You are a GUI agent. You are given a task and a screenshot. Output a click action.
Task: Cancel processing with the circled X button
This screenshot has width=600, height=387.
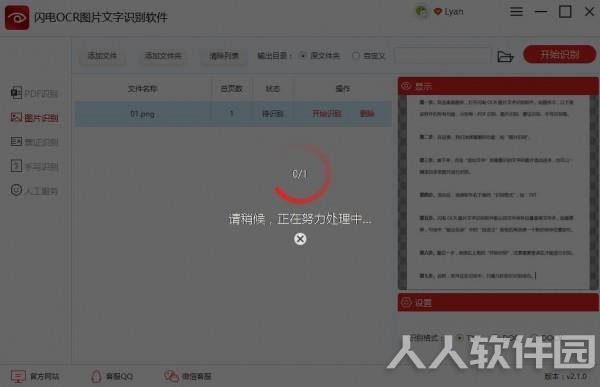pyautogui.click(x=300, y=239)
